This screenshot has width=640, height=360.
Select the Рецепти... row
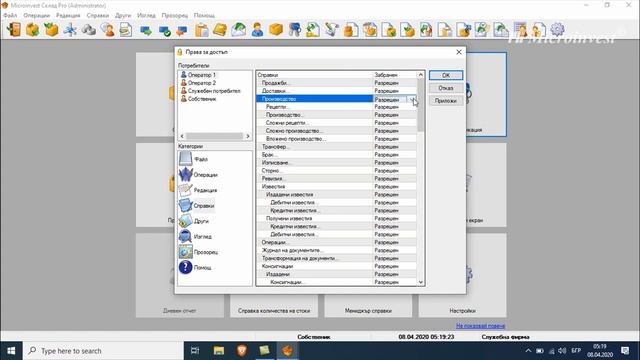337,107
